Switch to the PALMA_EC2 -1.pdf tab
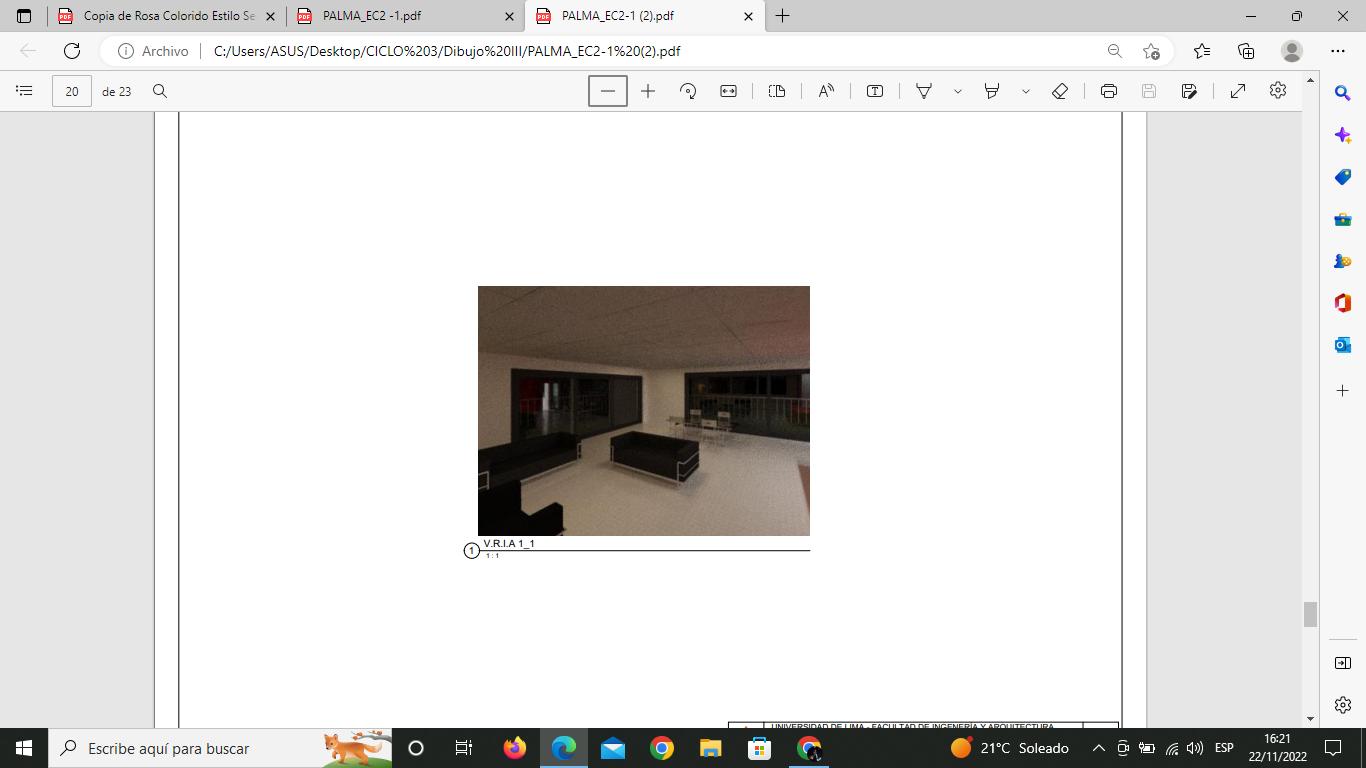Viewport: 1366px width, 768px height. pyautogui.click(x=406, y=16)
